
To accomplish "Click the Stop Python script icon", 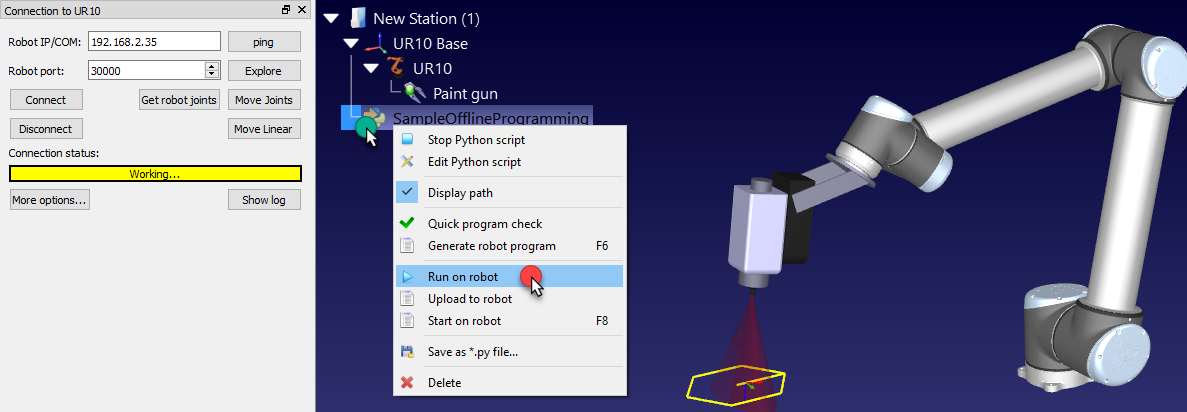I will (407, 140).
